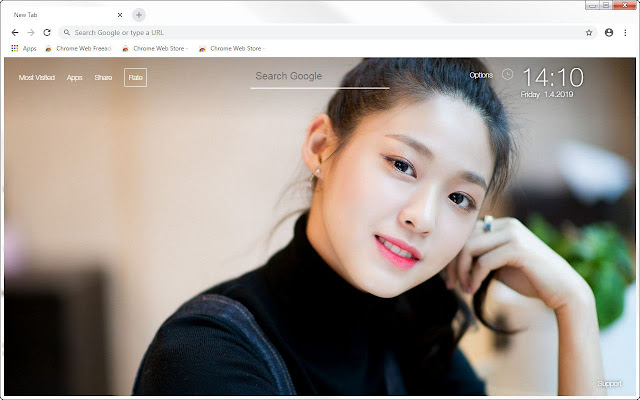Image resolution: width=640 pixels, height=400 pixels.
Task: Open the third Chrome Web Store bookmark
Action: click(x=232, y=49)
